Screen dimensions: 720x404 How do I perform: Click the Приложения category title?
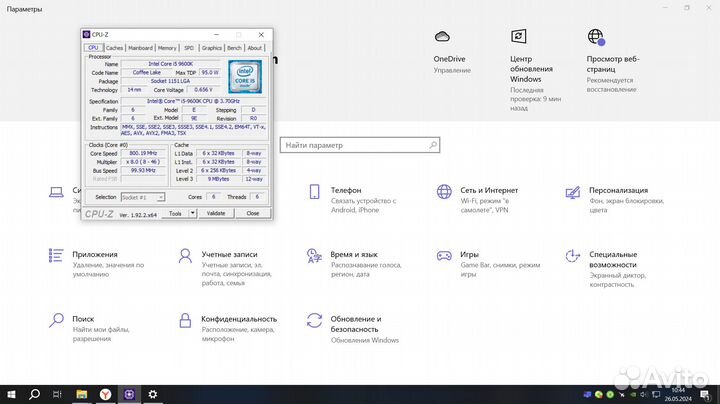pos(95,254)
